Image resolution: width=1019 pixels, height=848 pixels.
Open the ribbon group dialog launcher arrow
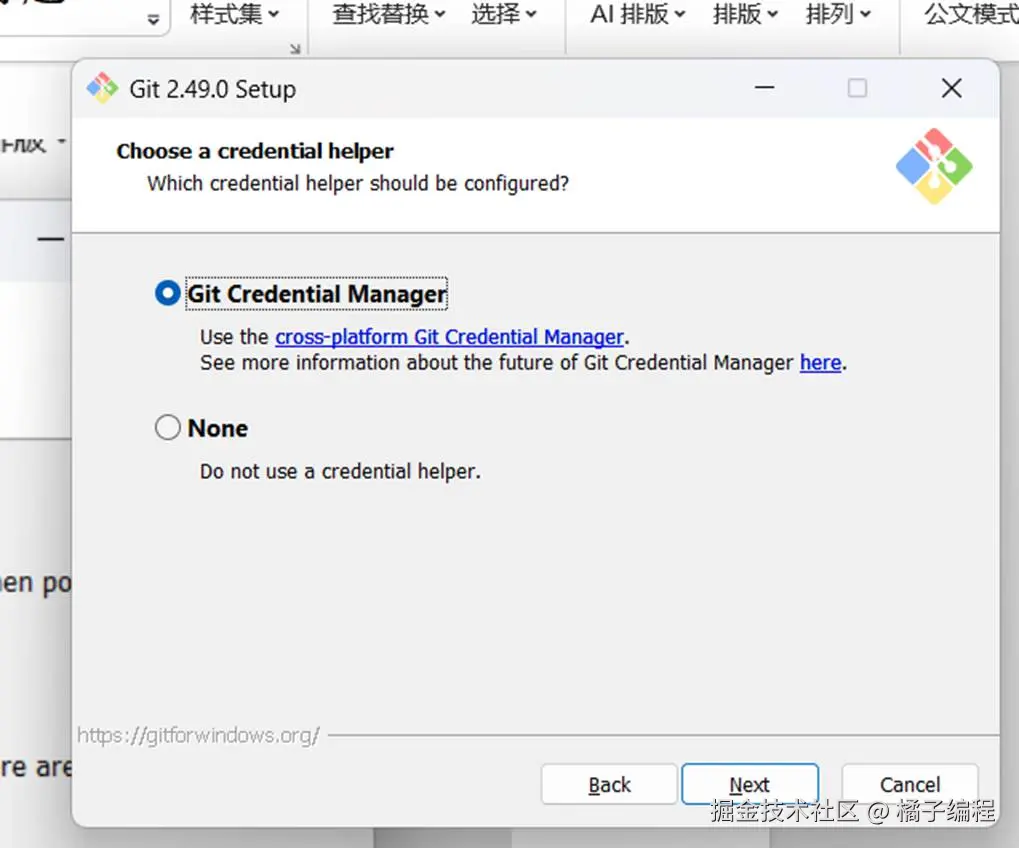(x=295, y=48)
